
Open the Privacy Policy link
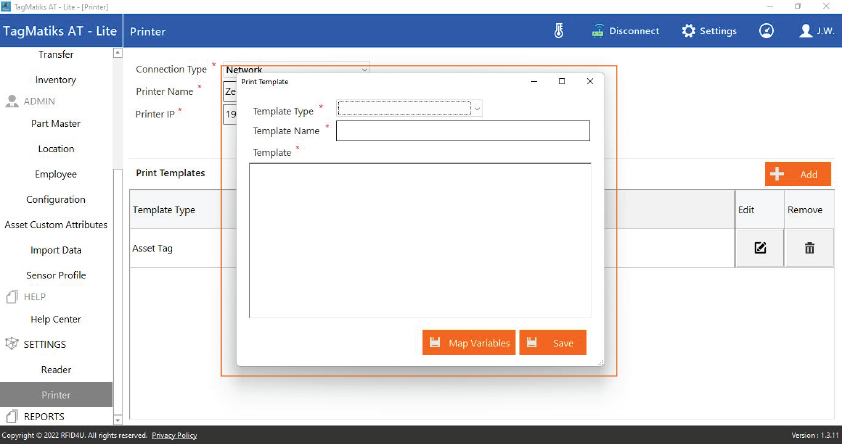[x=174, y=436]
